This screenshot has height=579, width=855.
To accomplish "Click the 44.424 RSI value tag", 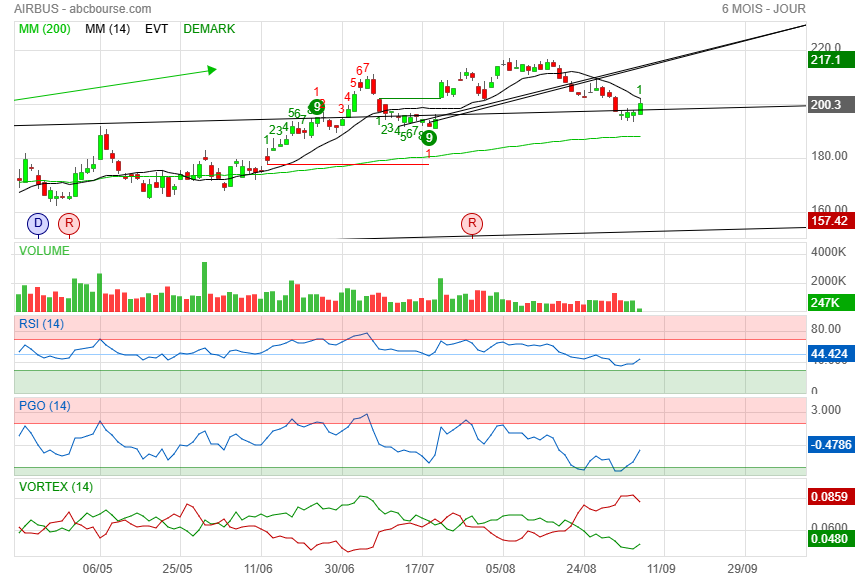I will point(830,354).
